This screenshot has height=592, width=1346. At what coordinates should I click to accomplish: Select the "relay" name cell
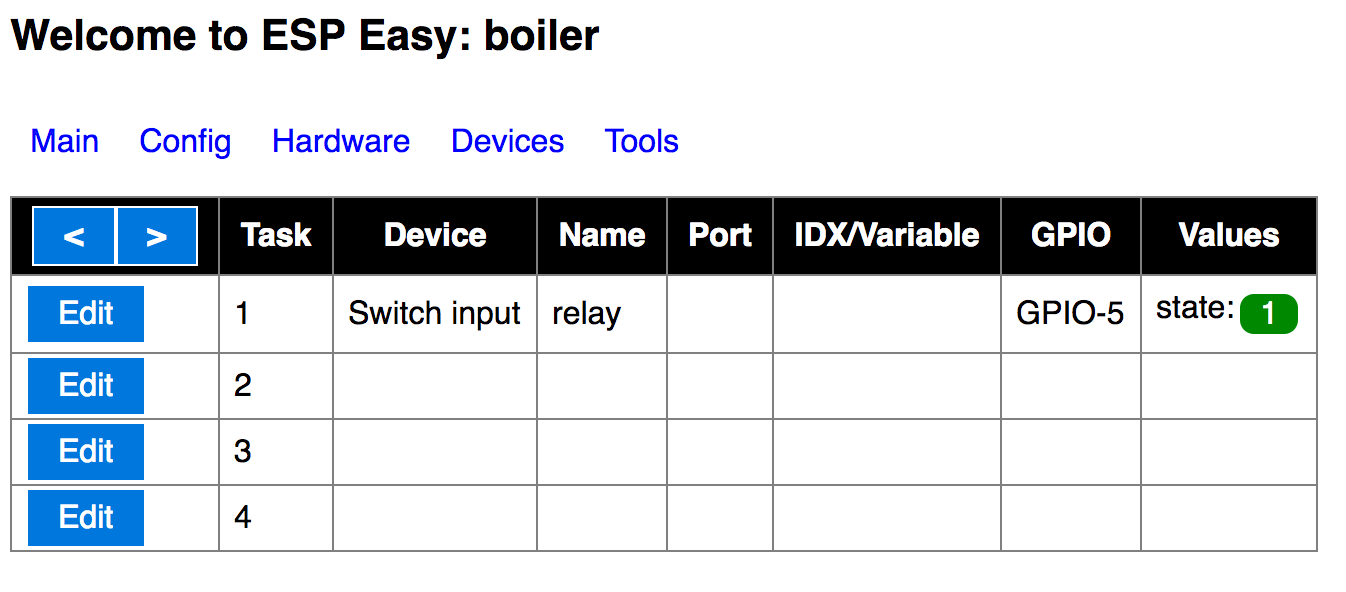click(x=586, y=314)
